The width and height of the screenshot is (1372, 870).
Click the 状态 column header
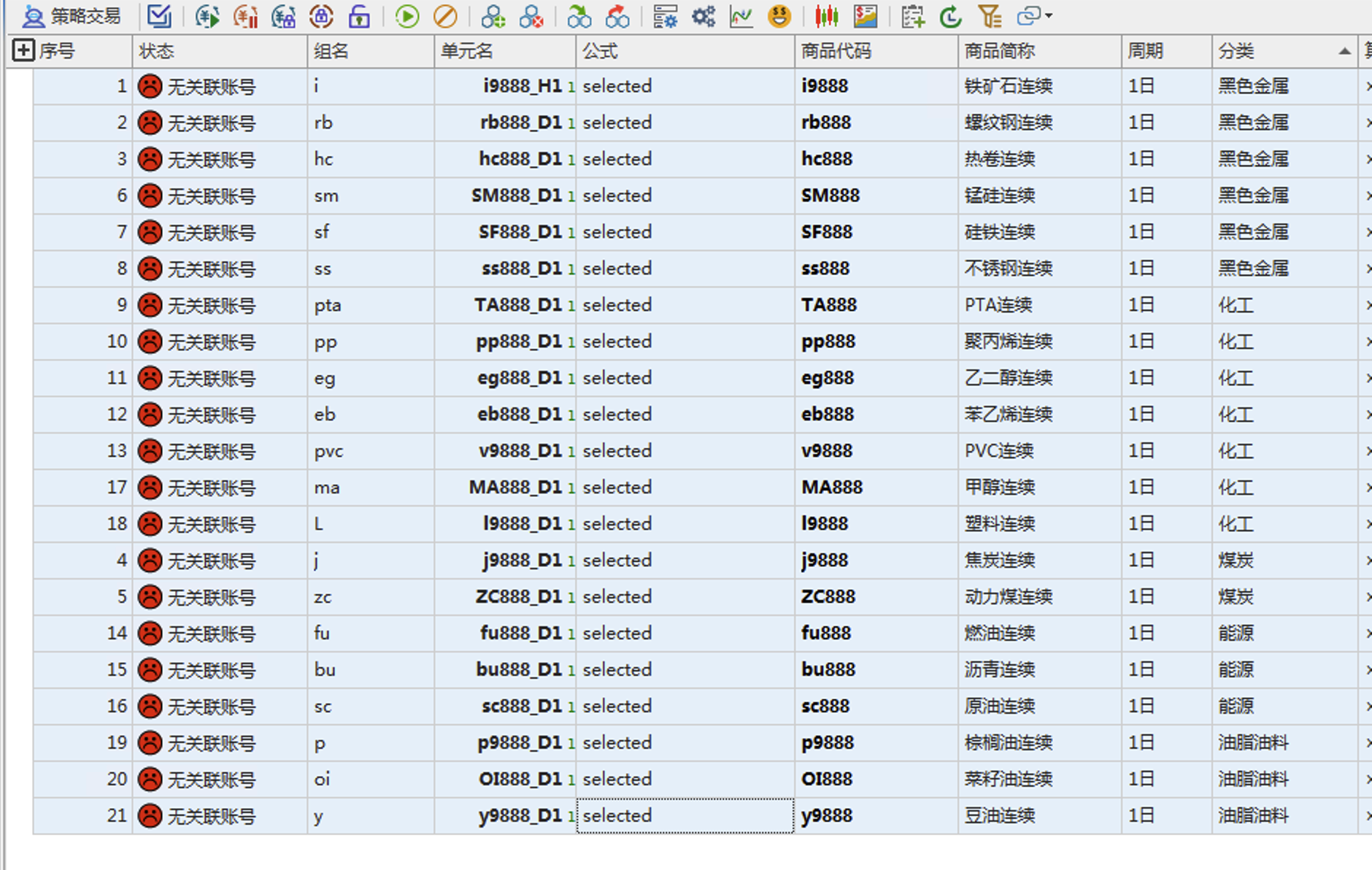[x=219, y=51]
